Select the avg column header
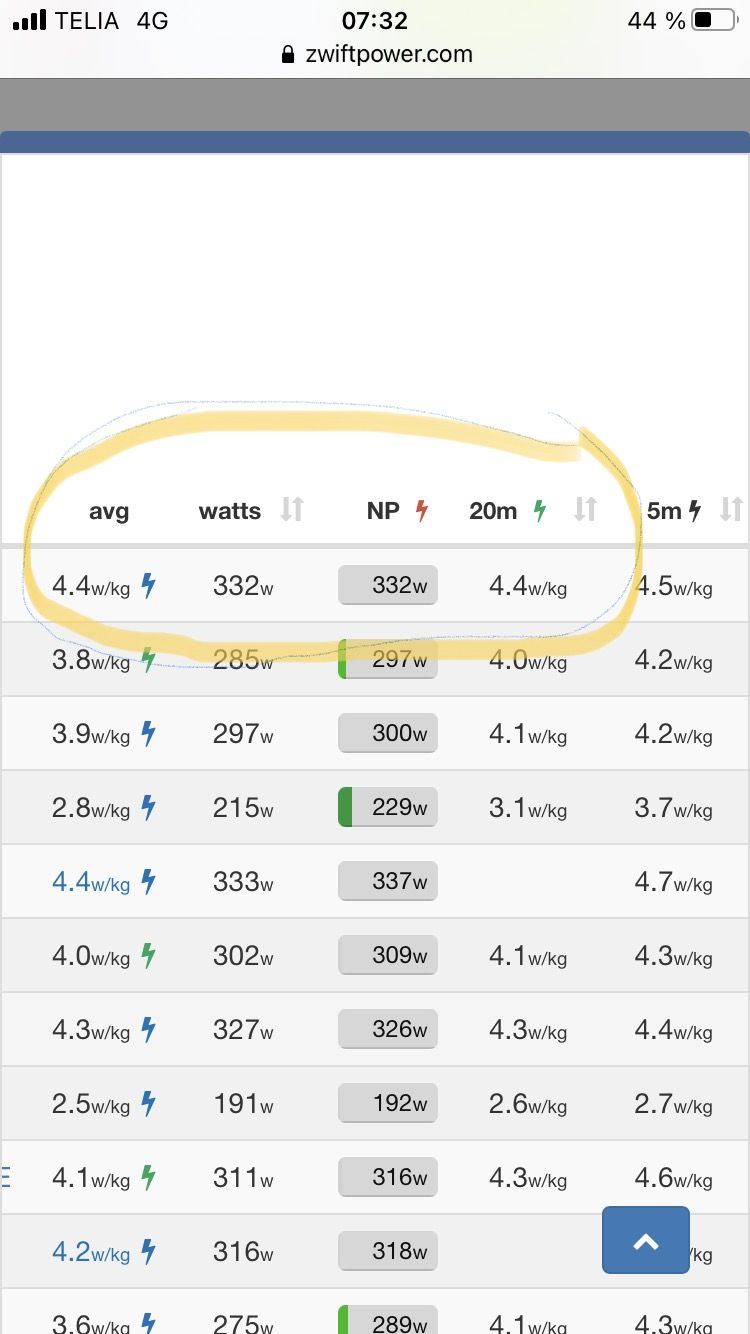 point(109,511)
